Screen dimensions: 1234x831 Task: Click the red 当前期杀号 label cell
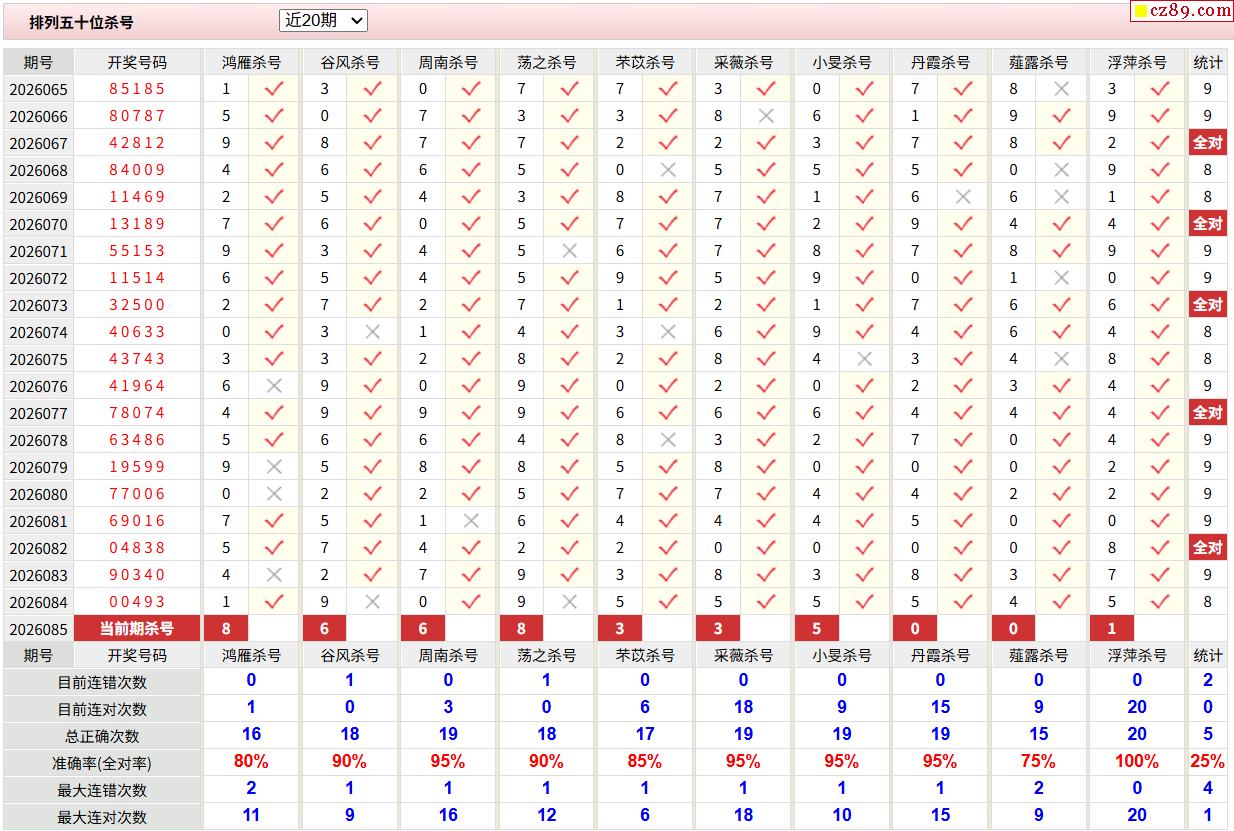[137, 629]
